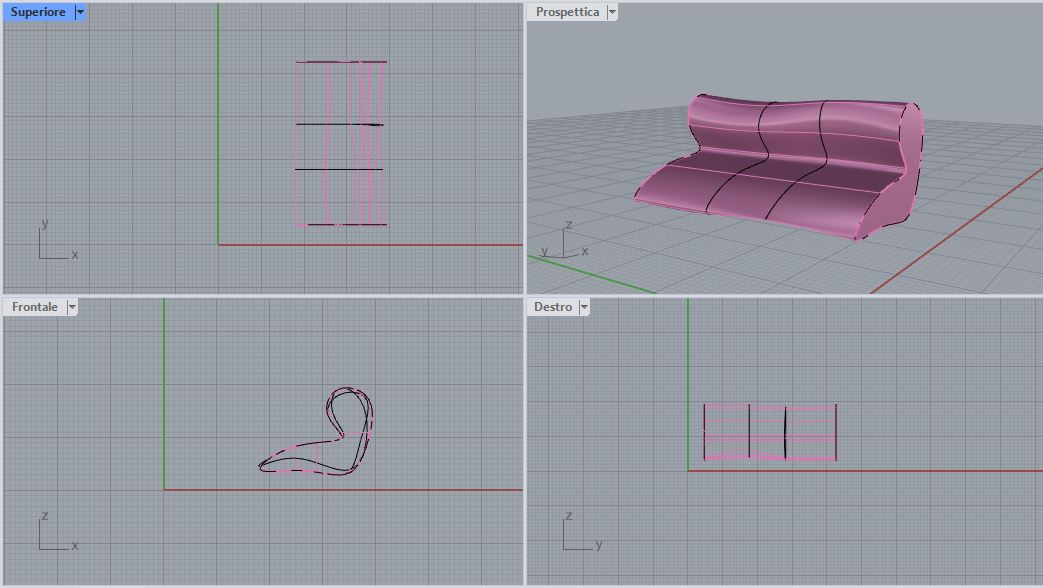
Task: Click the Destro viewport title label
Action: coord(553,307)
